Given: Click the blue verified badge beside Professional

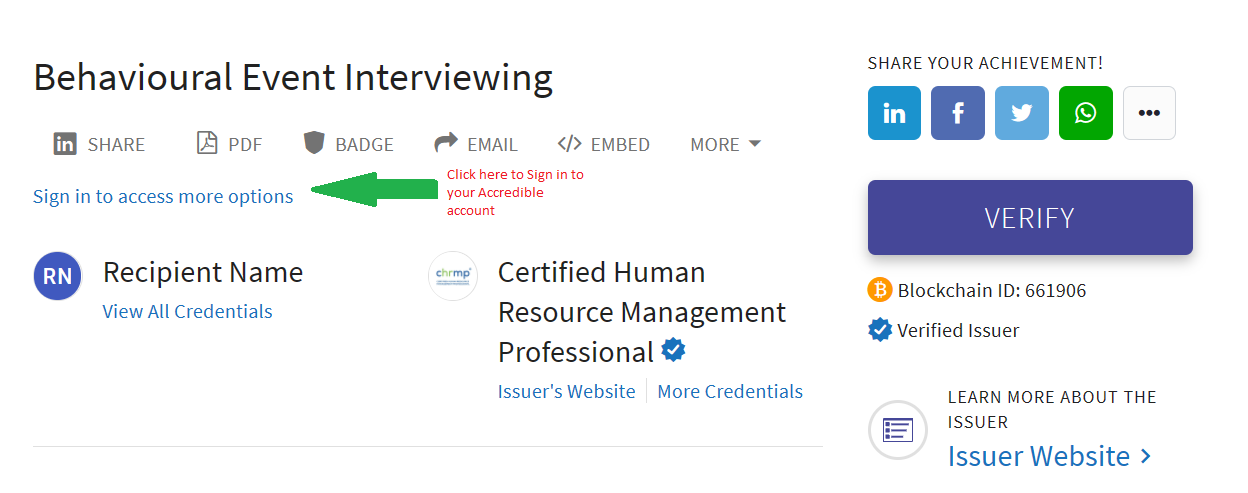Looking at the screenshot, I should pos(674,351).
